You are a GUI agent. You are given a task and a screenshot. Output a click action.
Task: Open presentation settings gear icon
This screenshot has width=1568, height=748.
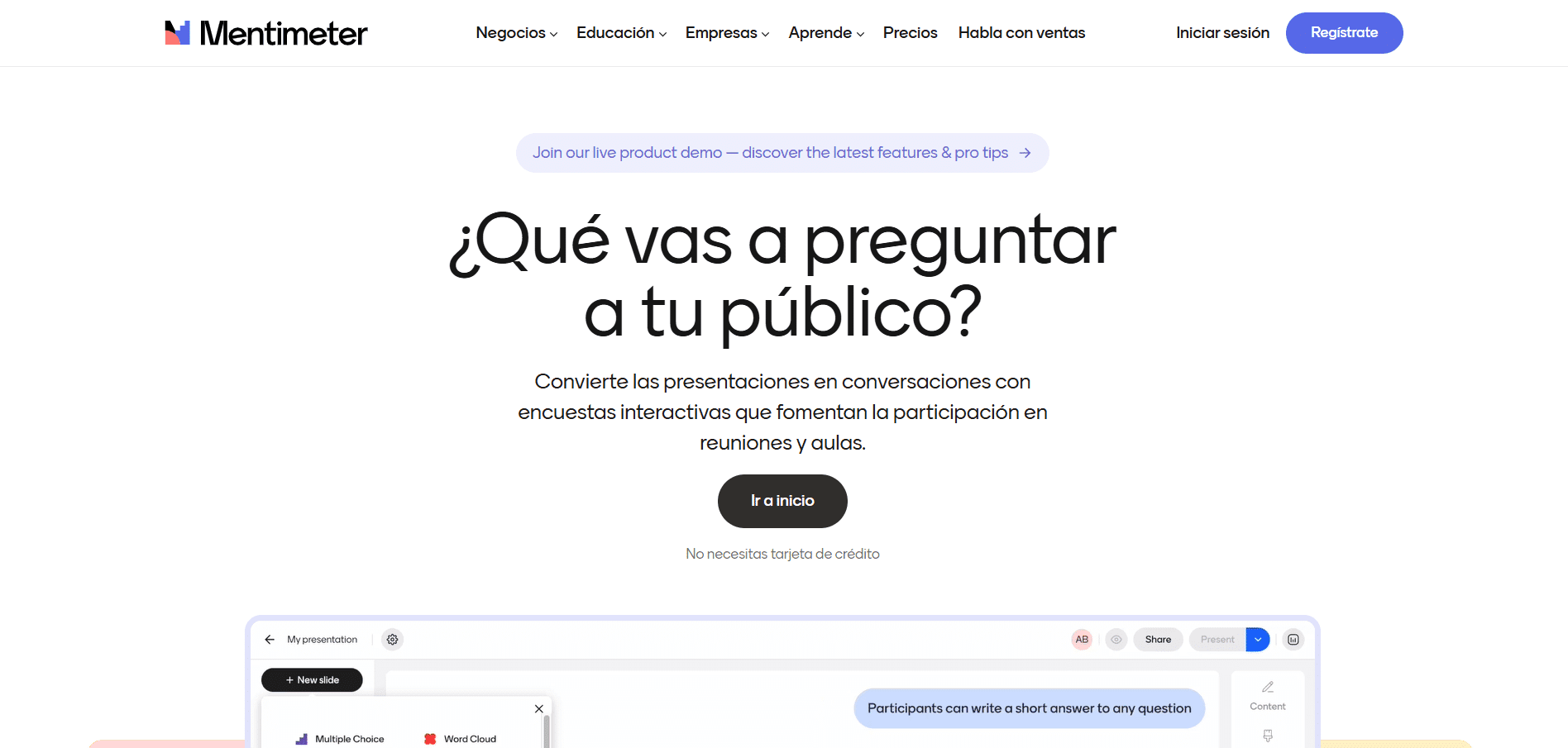pos(393,640)
